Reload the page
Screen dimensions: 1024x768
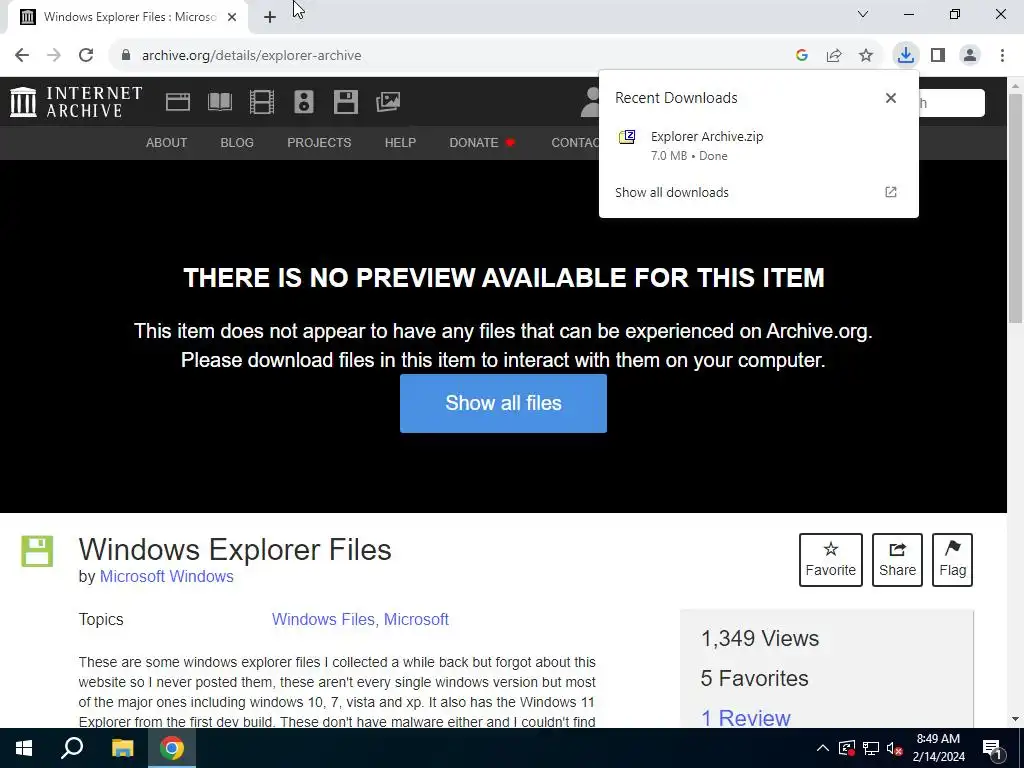(x=86, y=55)
